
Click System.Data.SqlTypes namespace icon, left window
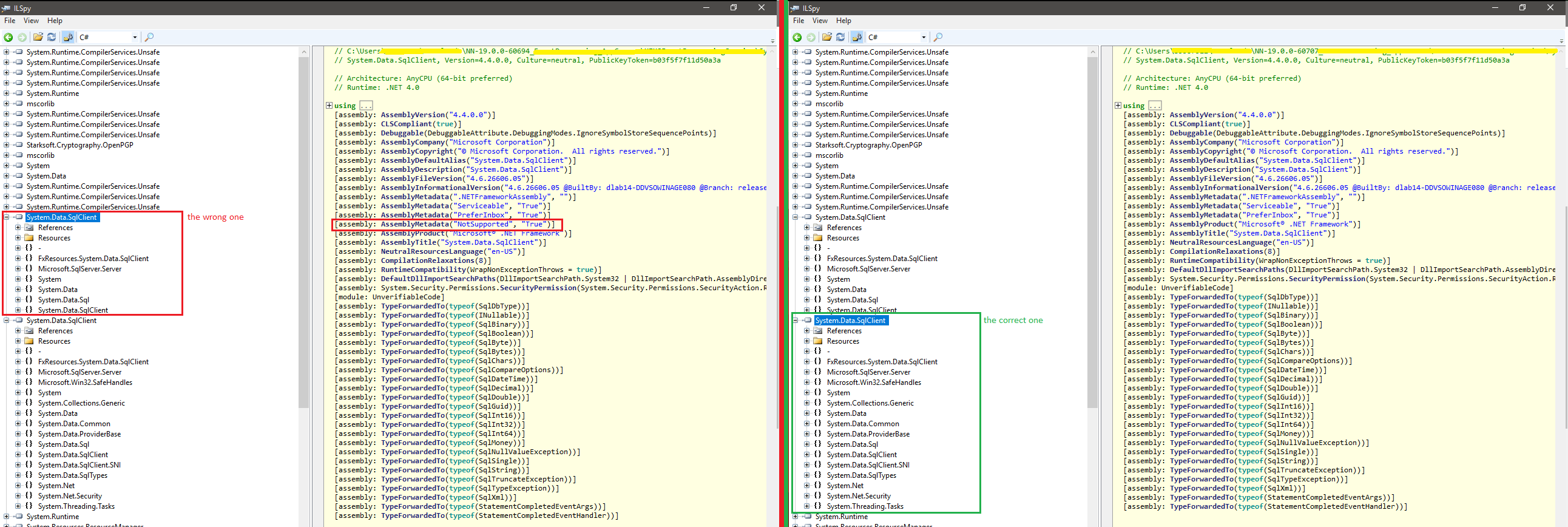pyautogui.click(x=29, y=475)
